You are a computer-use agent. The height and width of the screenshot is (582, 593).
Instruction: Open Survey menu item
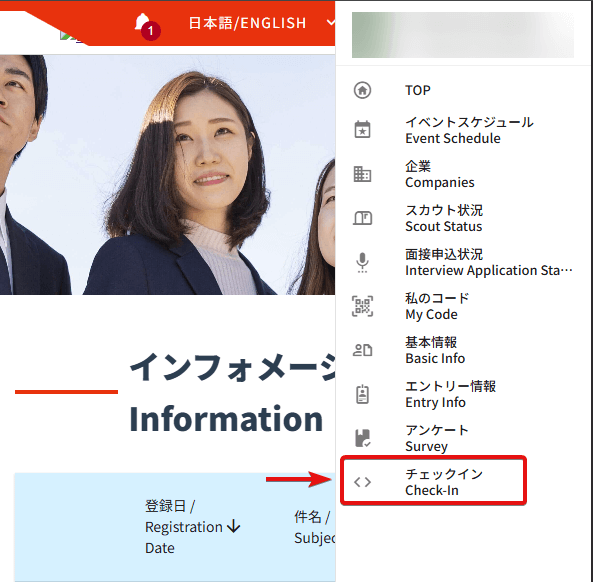click(437, 438)
